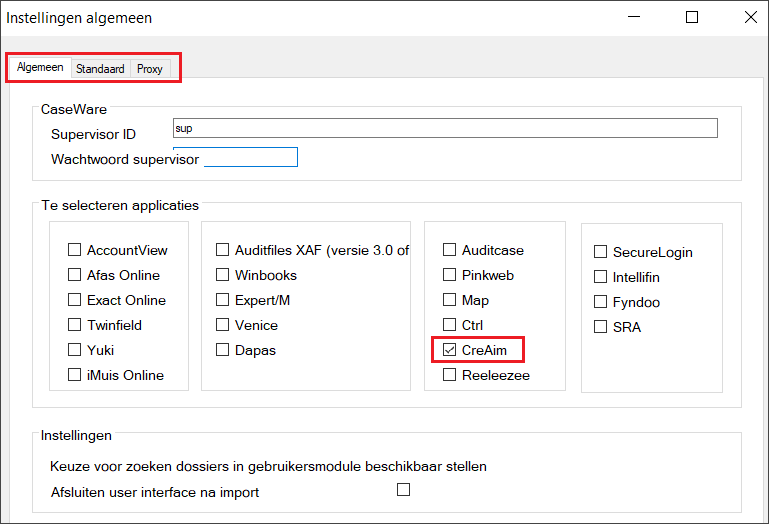Tick the Expert/M checkbox
This screenshot has width=769, height=524.
[222, 300]
